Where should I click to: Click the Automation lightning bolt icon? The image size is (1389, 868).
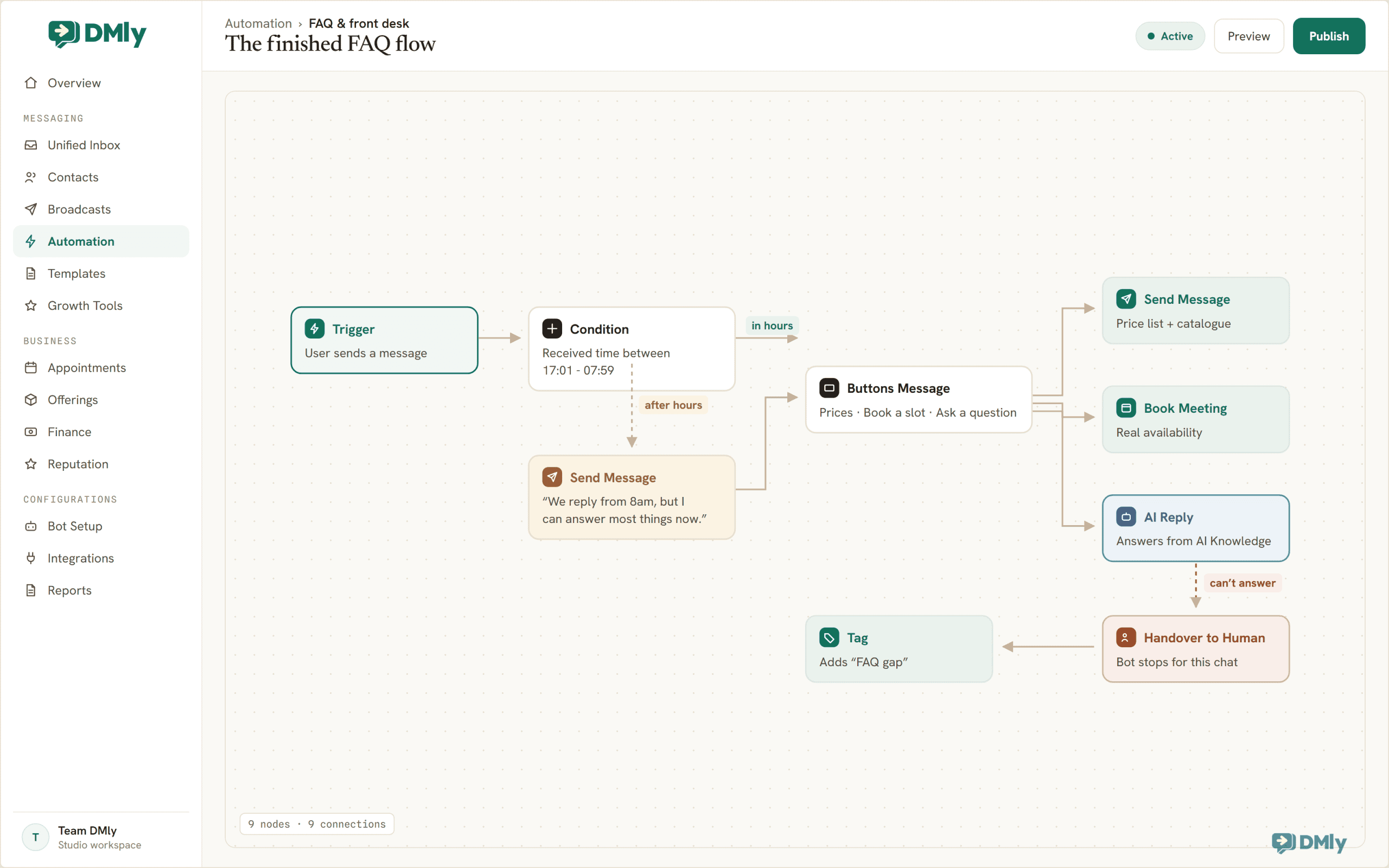pos(31,241)
